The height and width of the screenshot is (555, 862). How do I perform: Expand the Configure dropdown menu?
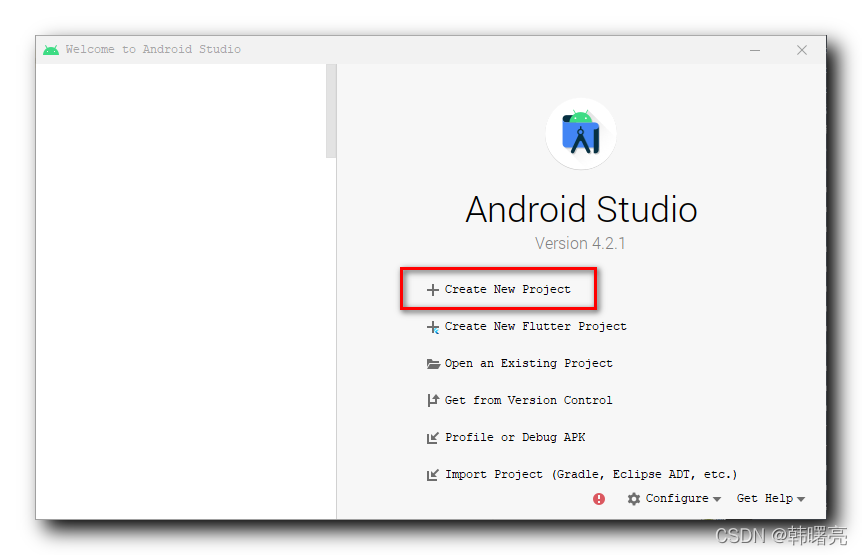(x=683, y=498)
